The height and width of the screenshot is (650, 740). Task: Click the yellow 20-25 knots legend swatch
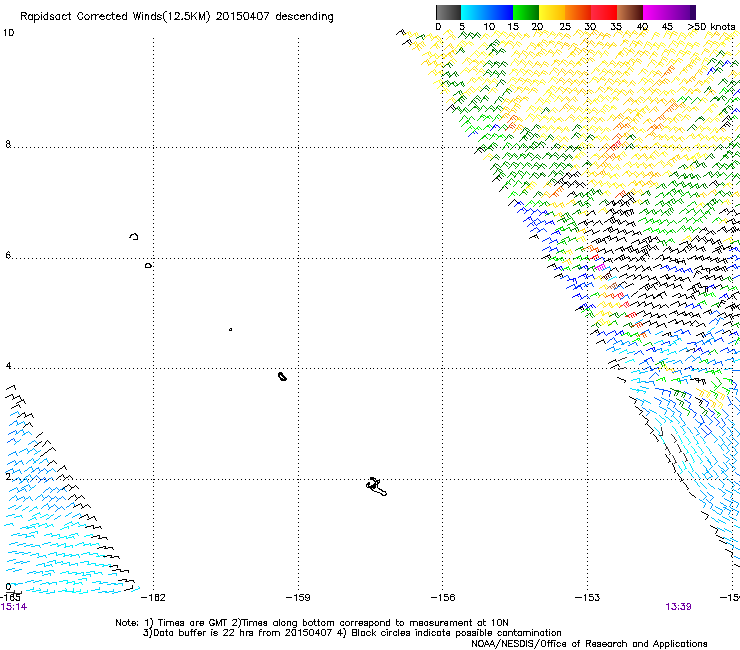point(552,12)
